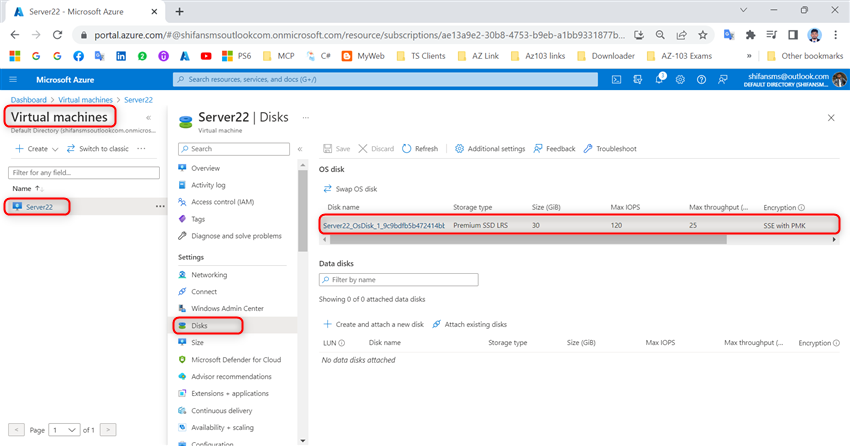
Task: Click the Server22 breadcrumb link
Action: 138,100
